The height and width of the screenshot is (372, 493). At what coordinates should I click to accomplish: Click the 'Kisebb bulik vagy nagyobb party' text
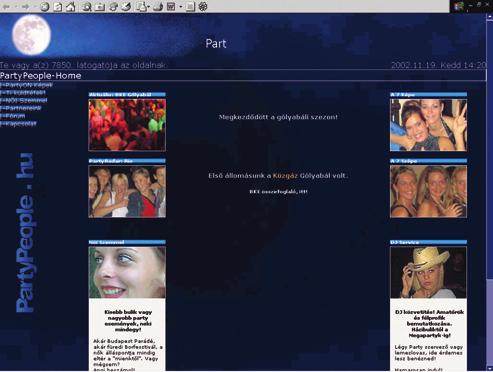point(128,321)
